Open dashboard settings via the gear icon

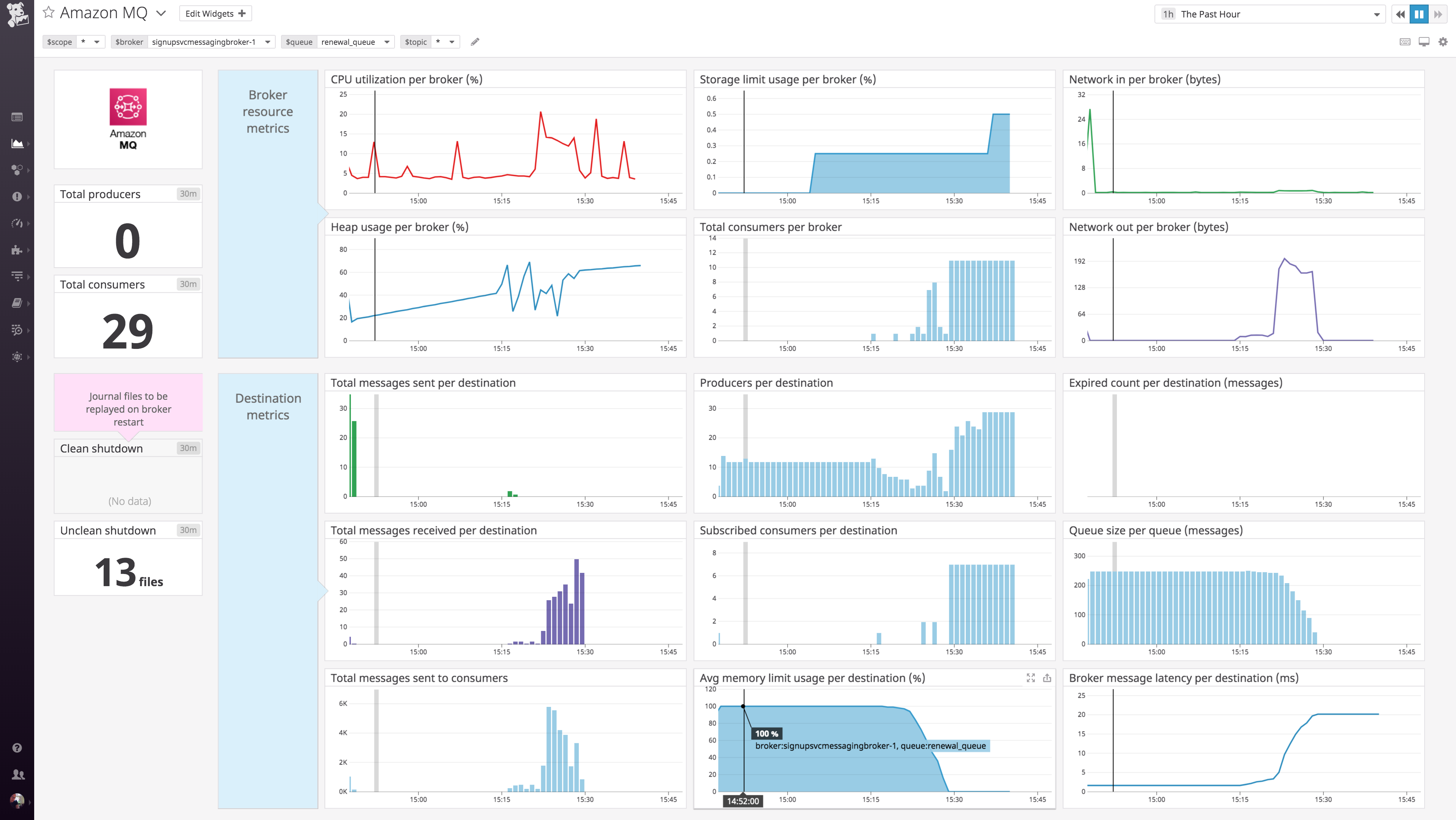1443,42
